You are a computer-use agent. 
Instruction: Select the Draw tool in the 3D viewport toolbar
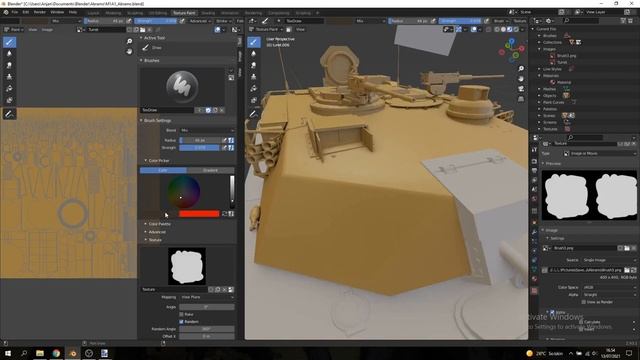253,42
